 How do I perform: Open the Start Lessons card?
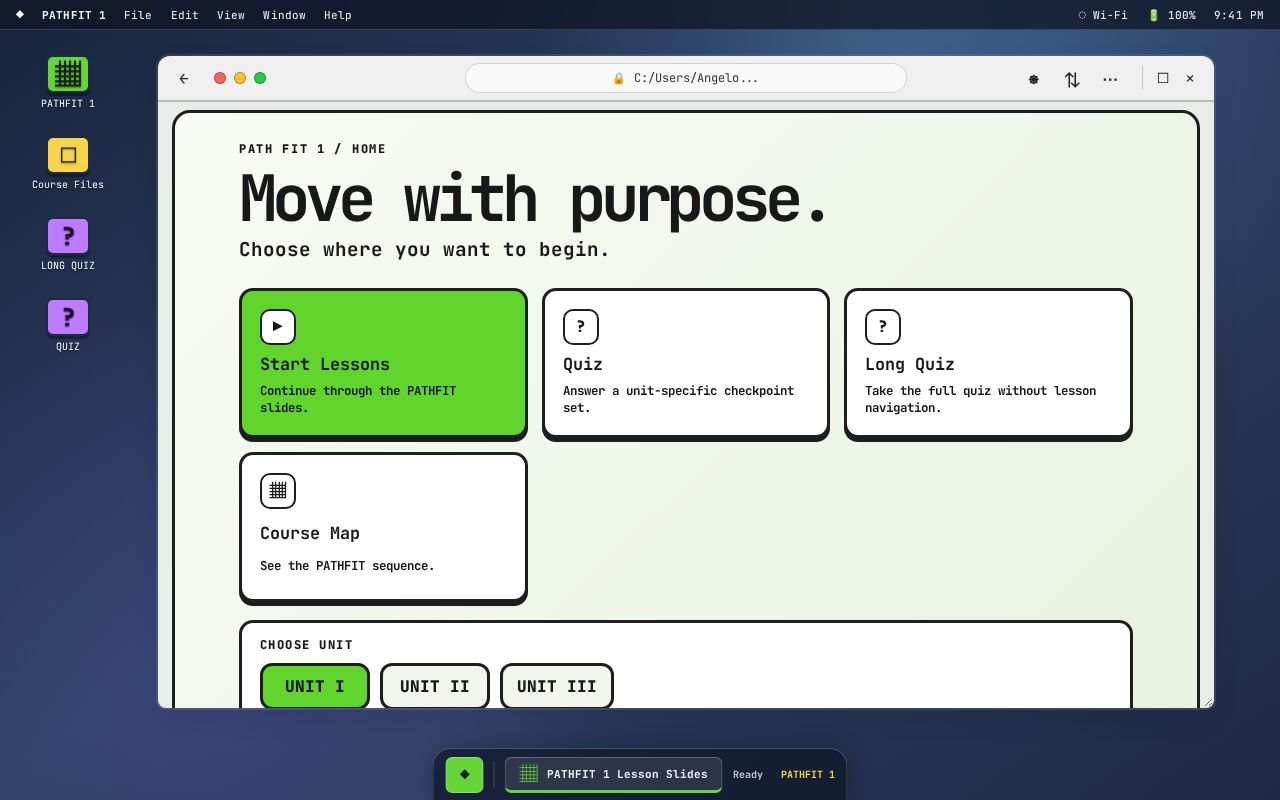[x=383, y=363]
